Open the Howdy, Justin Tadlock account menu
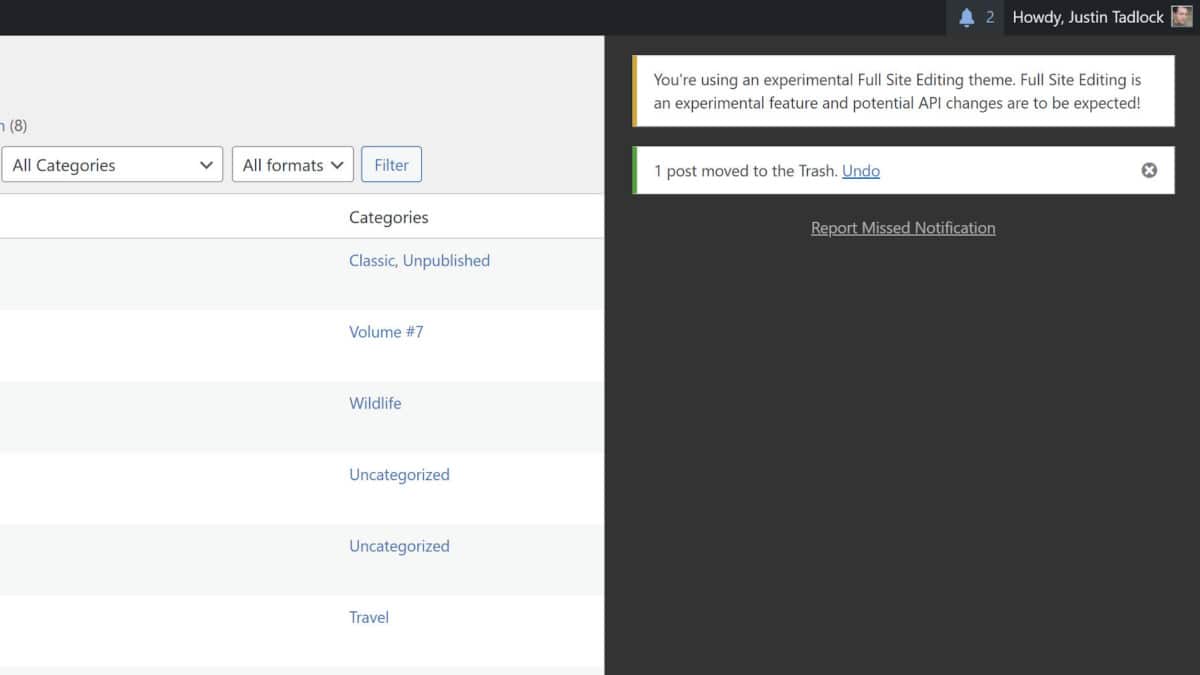 (x=1088, y=17)
